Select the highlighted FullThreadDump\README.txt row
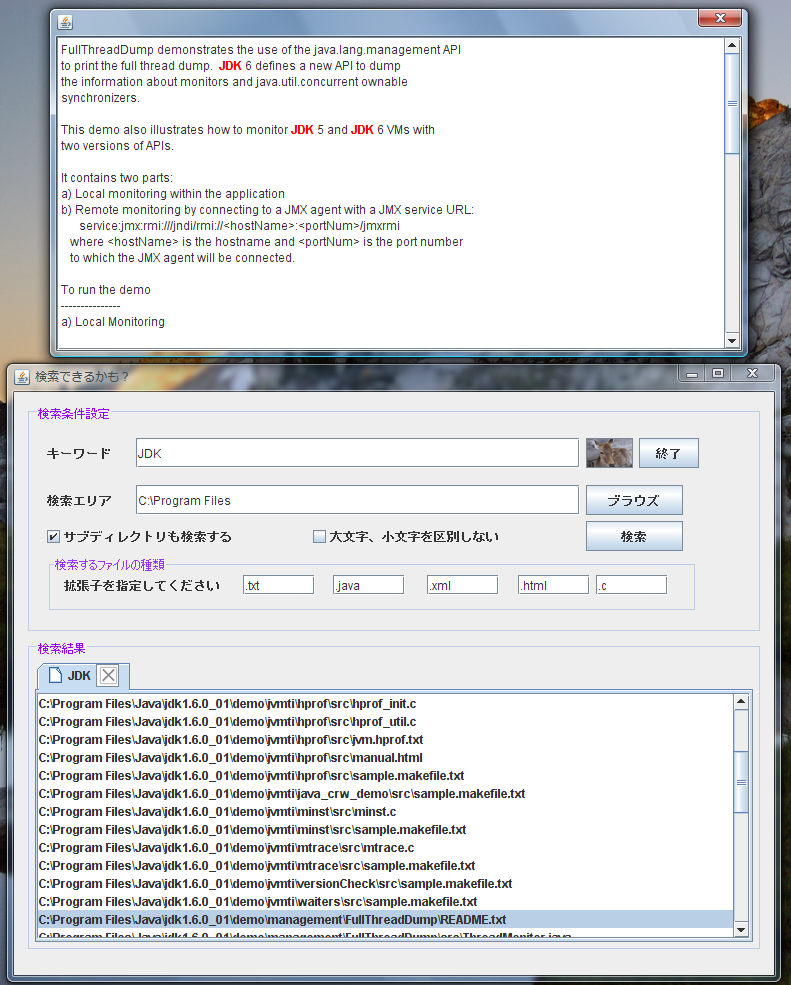The image size is (791, 985). point(385,920)
